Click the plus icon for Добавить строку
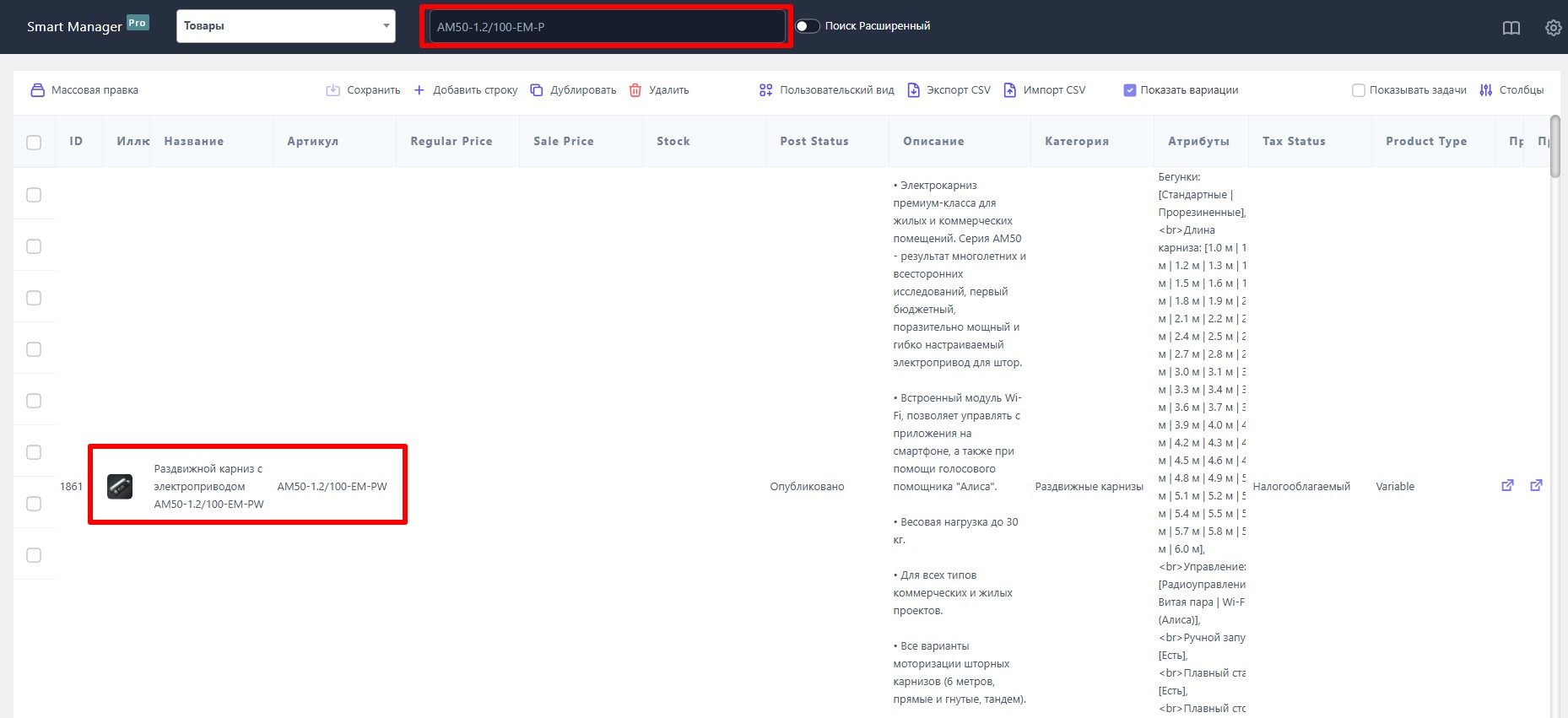This screenshot has width=1568, height=718. tap(419, 90)
